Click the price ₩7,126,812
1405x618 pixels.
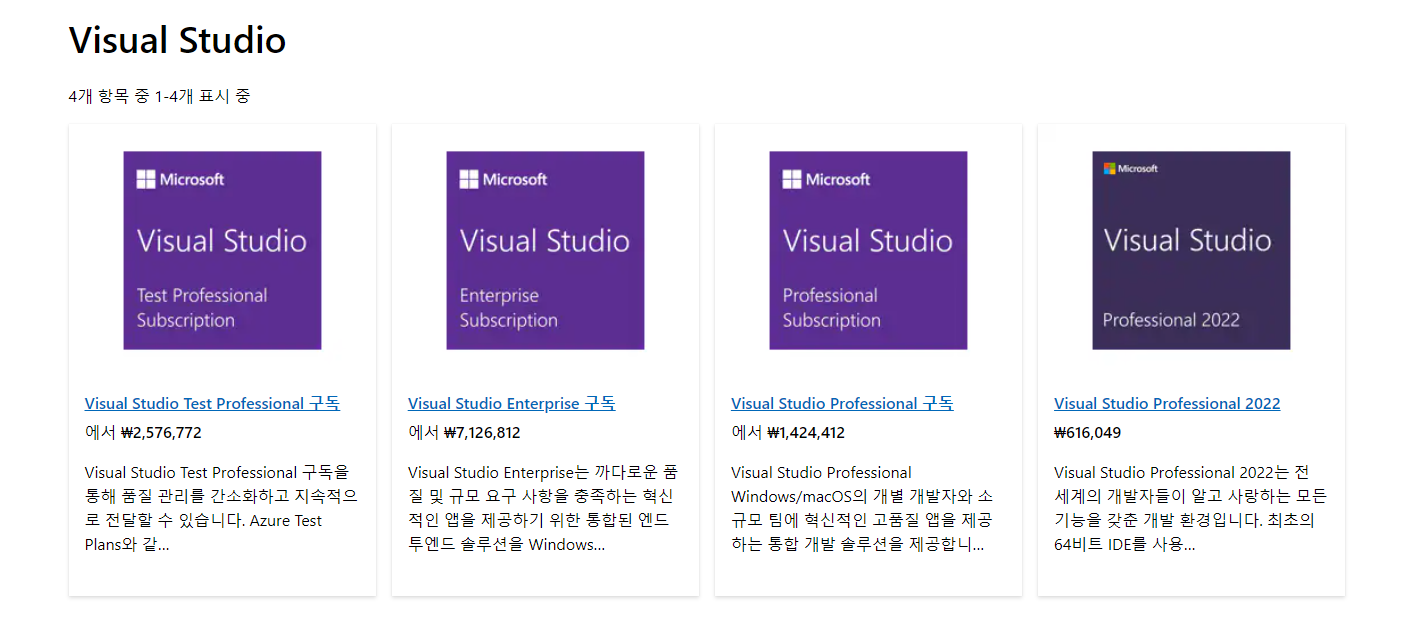coord(482,433)
